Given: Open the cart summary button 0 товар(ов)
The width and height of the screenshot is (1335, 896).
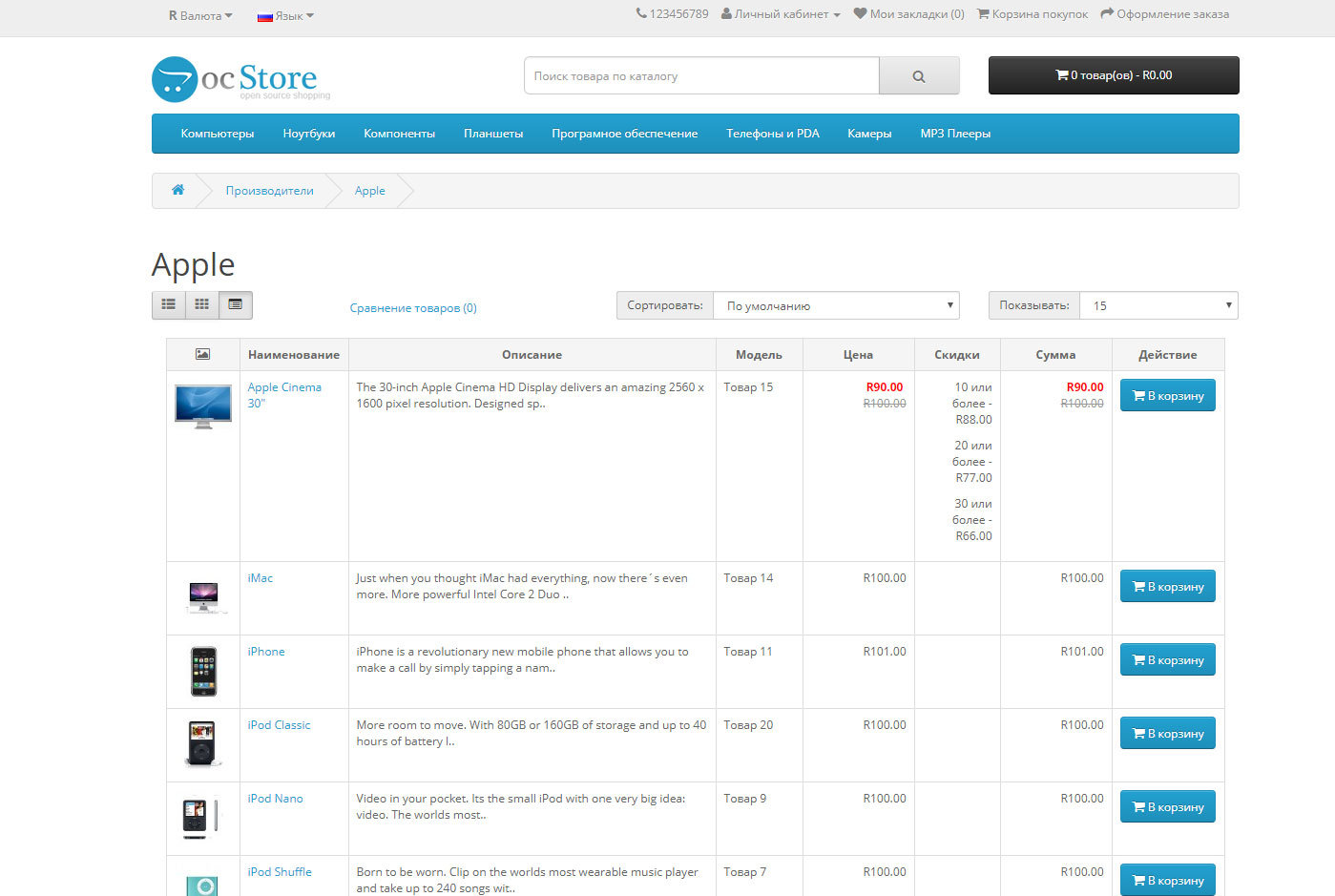Looking at the screenshot, I should pos(1114,75).
